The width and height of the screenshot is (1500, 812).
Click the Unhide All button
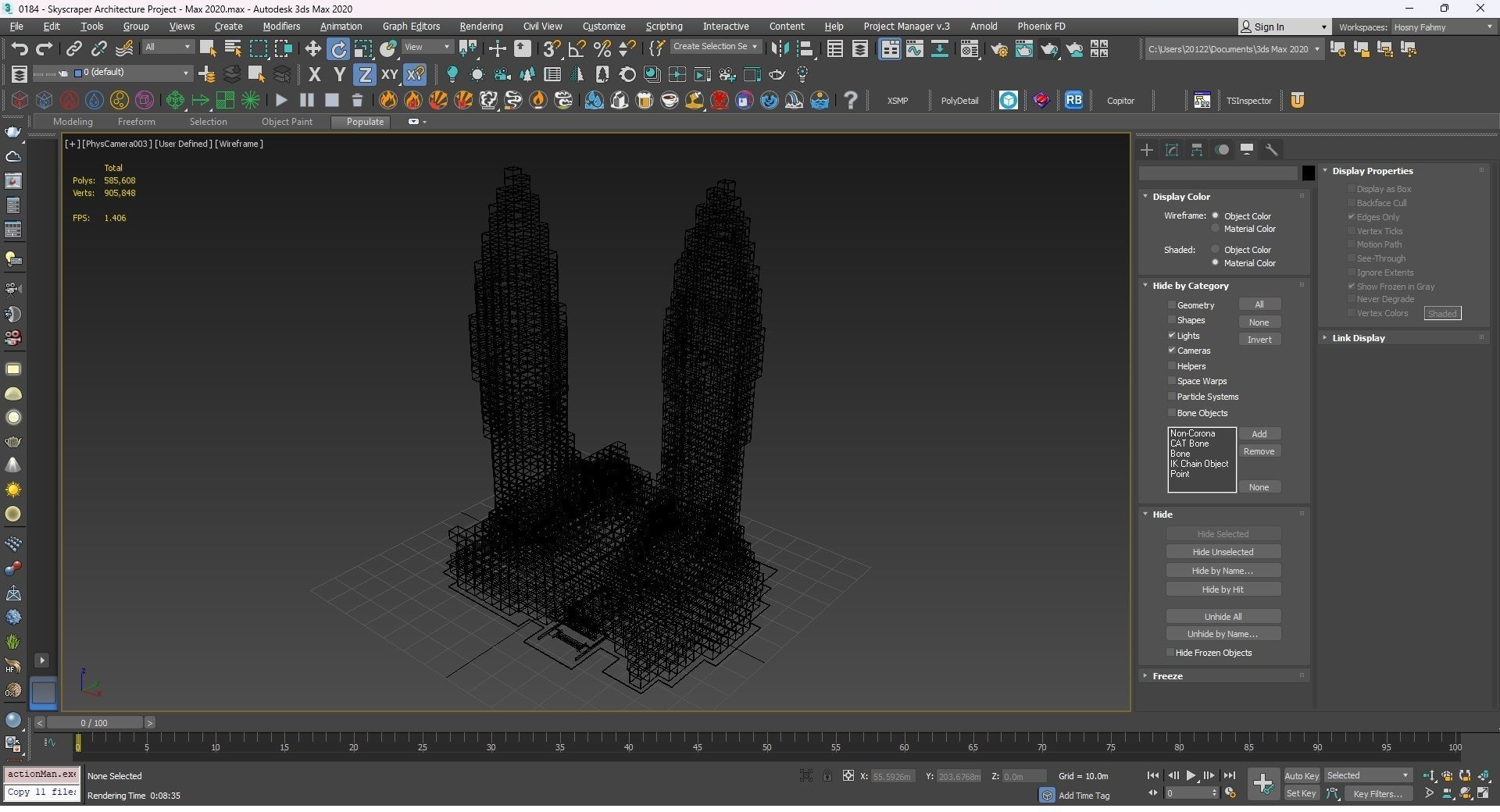tap(1223, 617)
